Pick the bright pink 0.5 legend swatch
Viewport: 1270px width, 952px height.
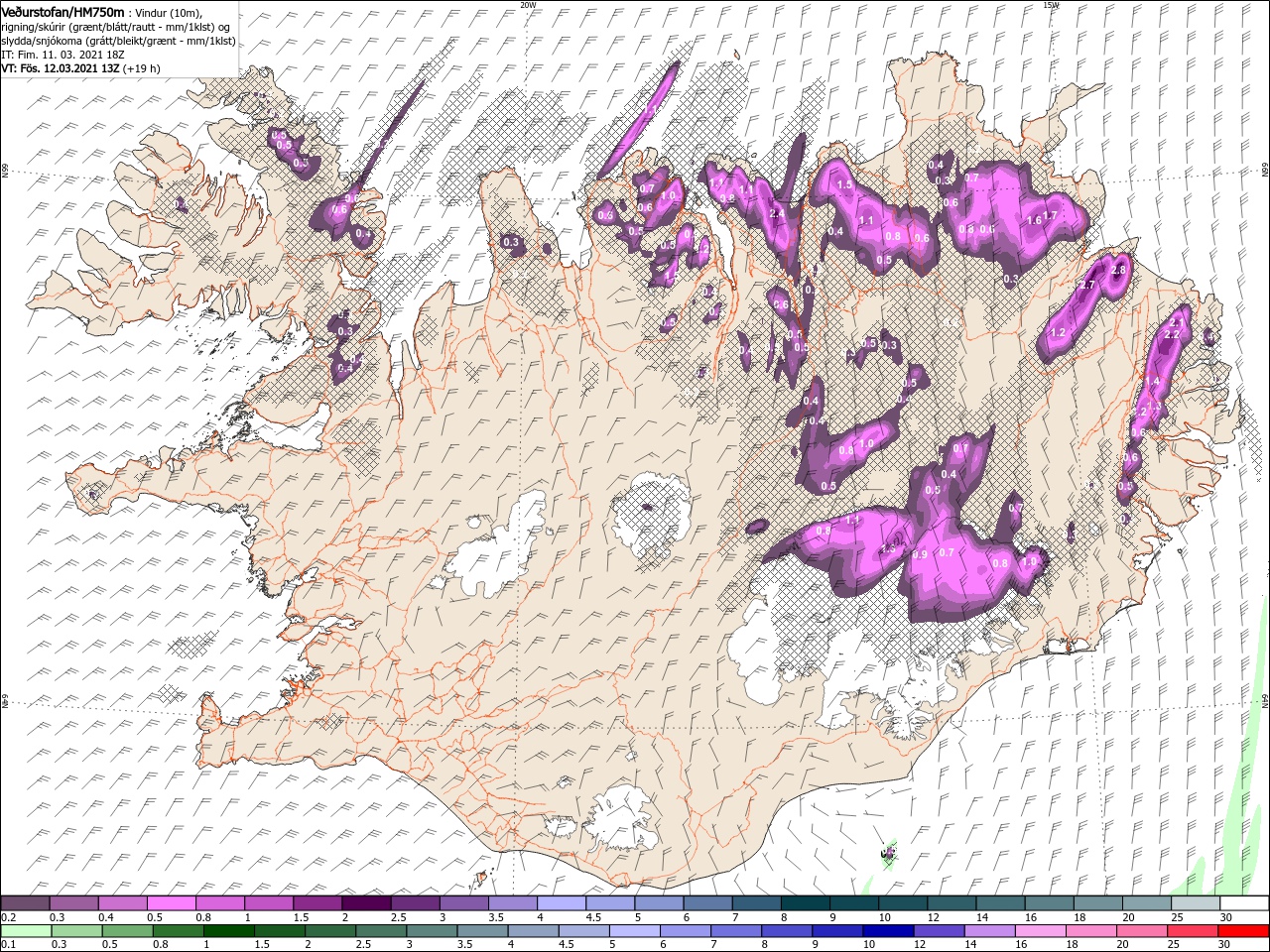click(x=172, y=902)
